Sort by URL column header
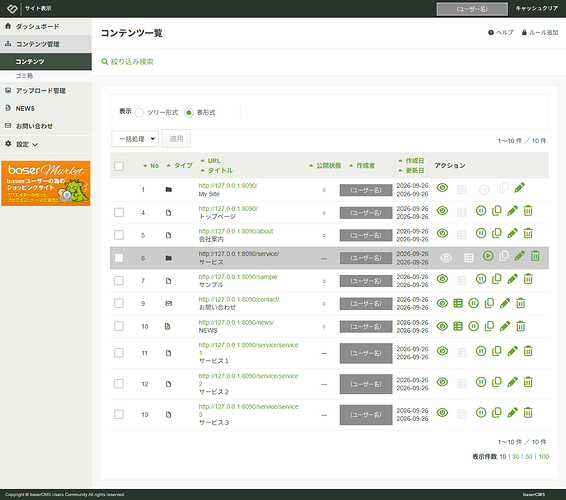This screenshot has height=500, width=566. [211, 161]
